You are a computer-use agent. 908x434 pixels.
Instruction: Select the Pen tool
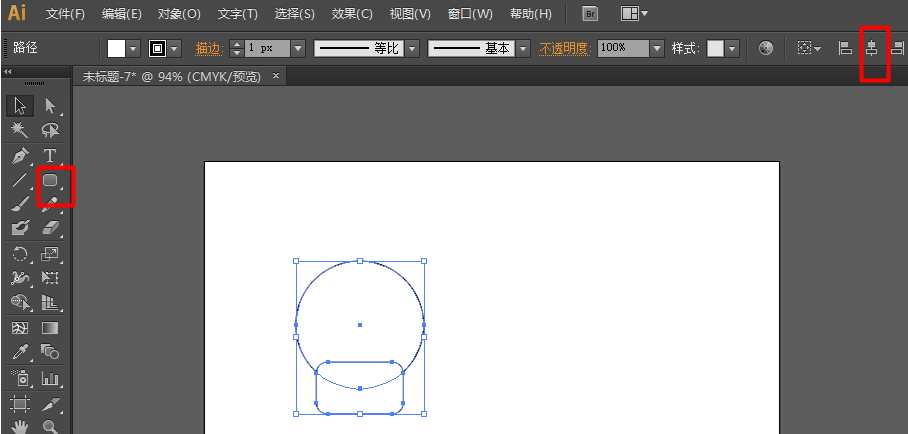pos(20,155)
